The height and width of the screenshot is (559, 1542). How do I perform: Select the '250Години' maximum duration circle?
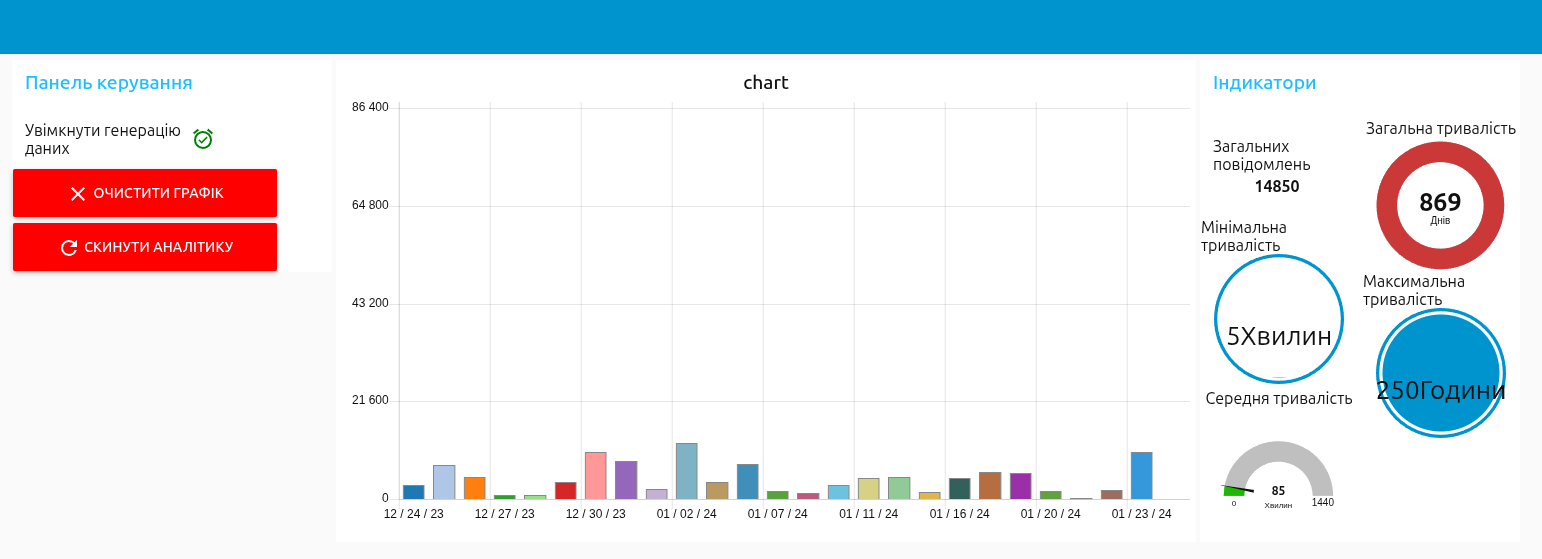[x=1440, y=373]
